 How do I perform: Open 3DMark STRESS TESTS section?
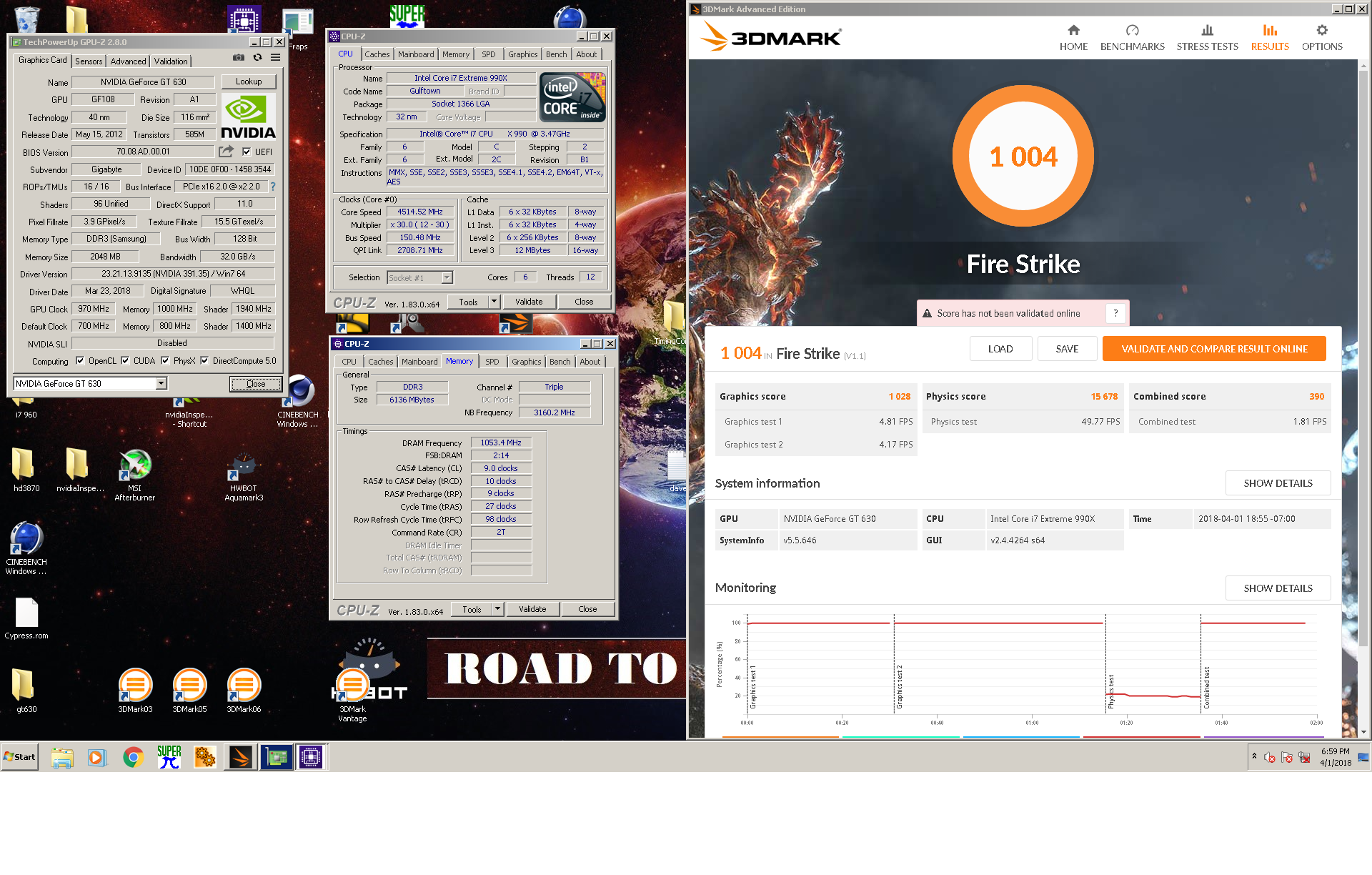[1207, 38]
